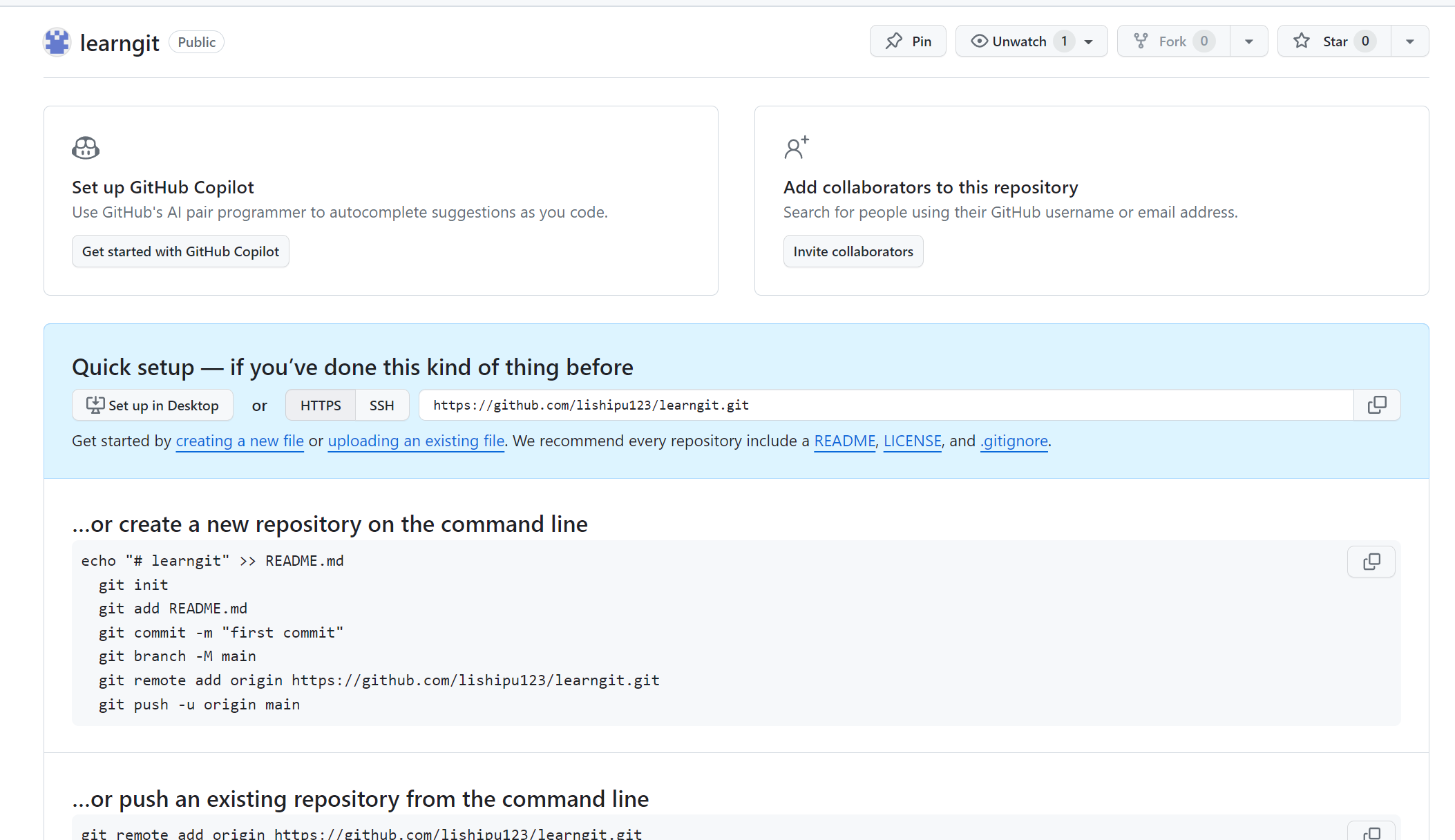Copy the push existing repository commands
This screenshot has width=1455, height=840.
[1371, 832]
